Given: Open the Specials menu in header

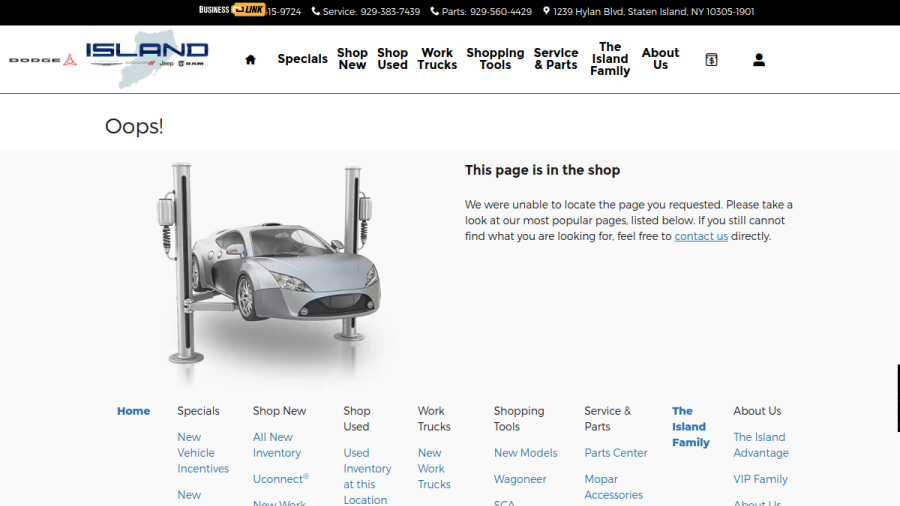Looking at the screenshot, I should (302, 59).
